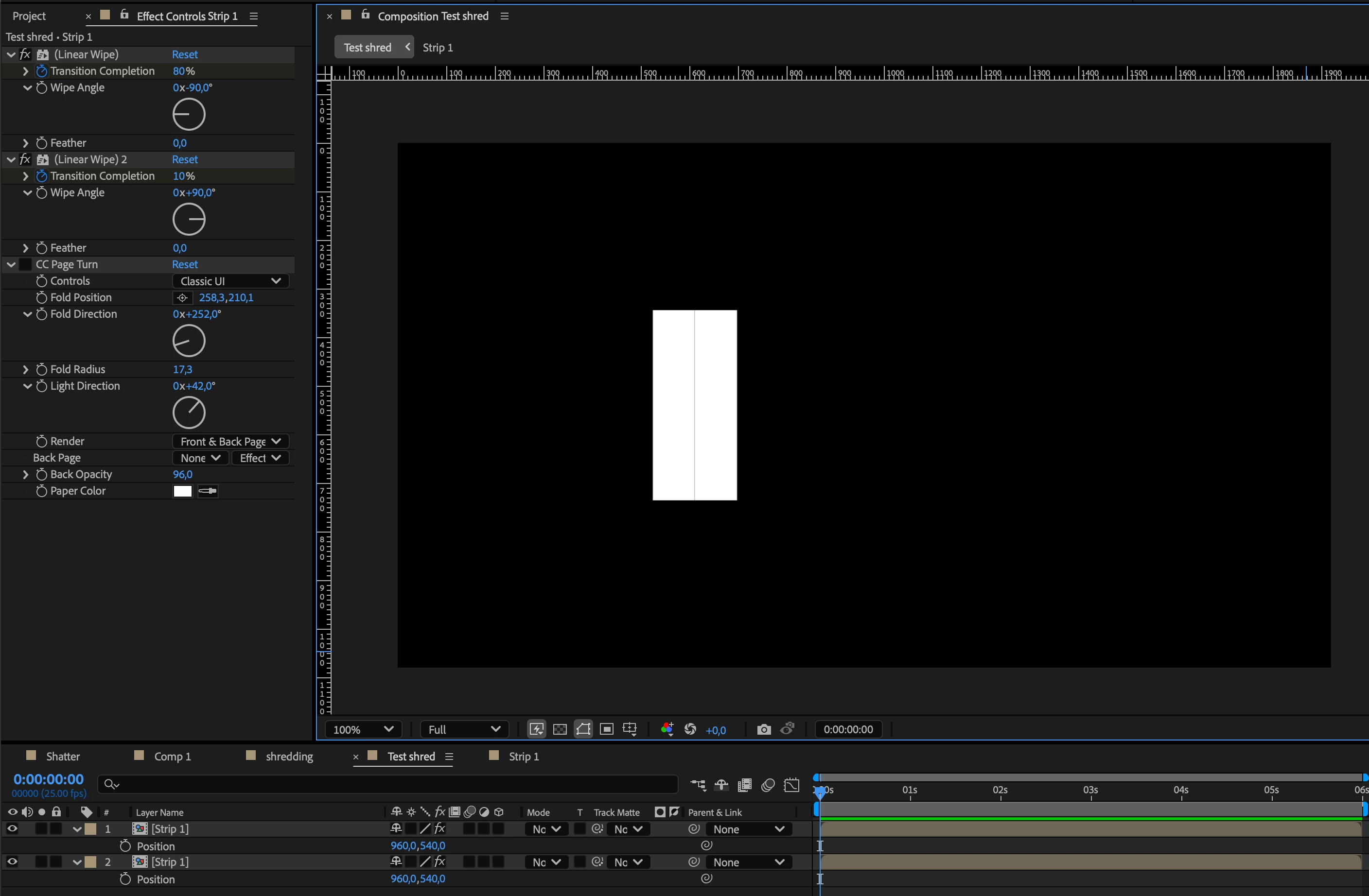Switch to the shredding timeline tab
Viewport: 1369px width, 896px height.
pos(289,756)
